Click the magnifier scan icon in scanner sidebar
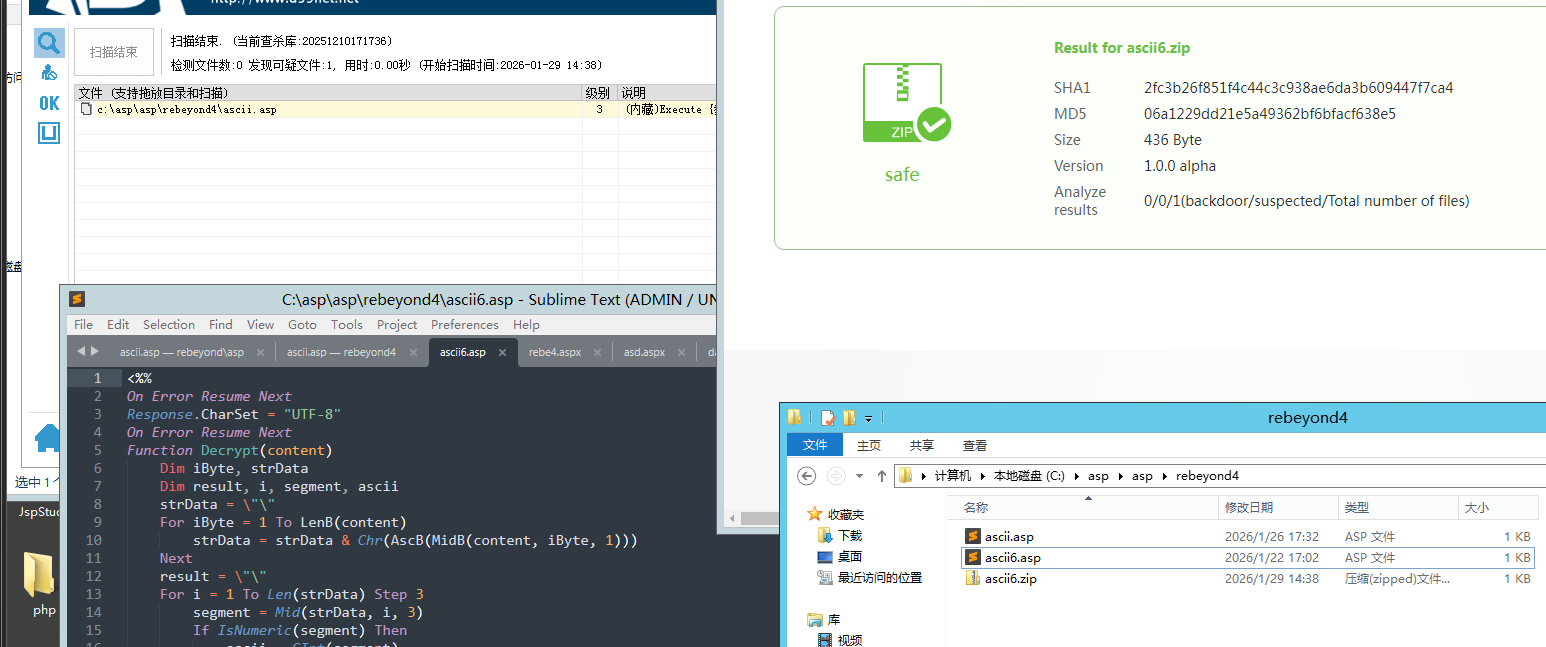 coord(49,42)
